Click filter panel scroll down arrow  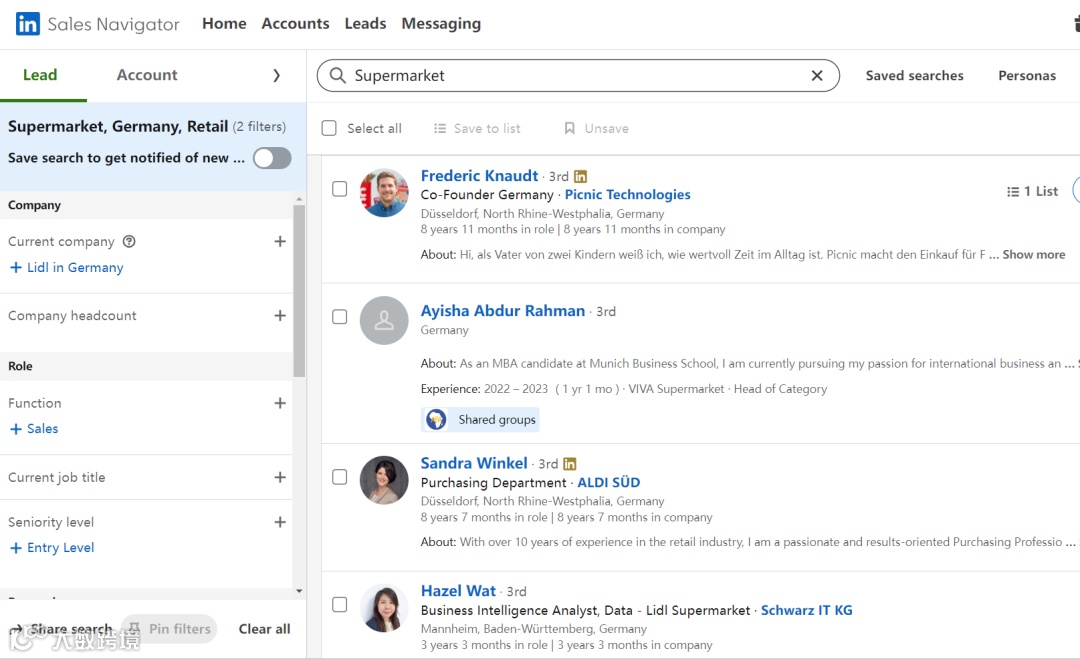299,591
